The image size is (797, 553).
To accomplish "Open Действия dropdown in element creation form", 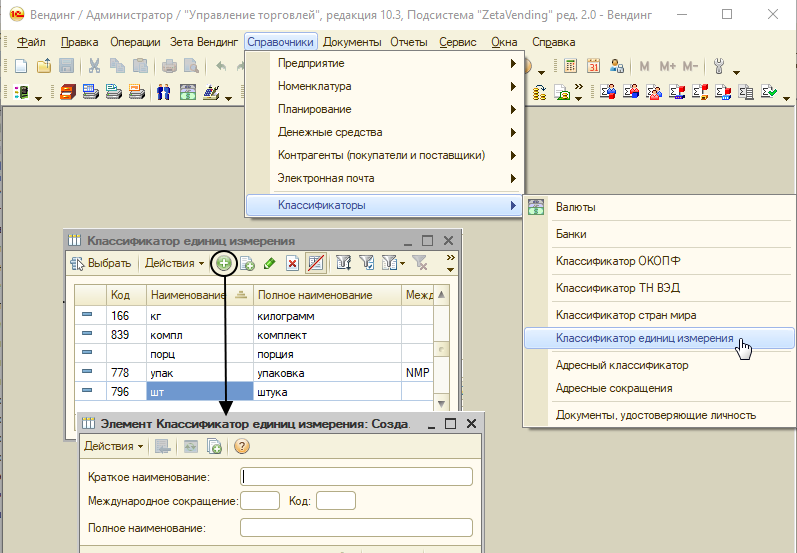I will [113, 446].
